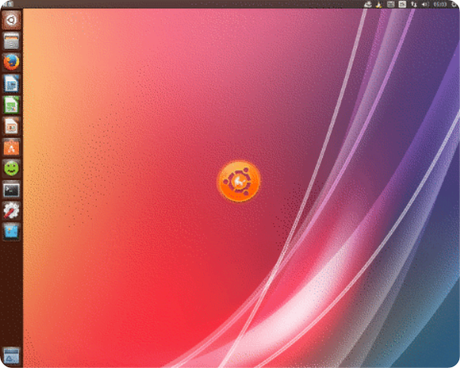Open LibreOffice Calc spreadsheet app
The width and height of the screenshot is (460, 368).
click(x=11, y=105)
